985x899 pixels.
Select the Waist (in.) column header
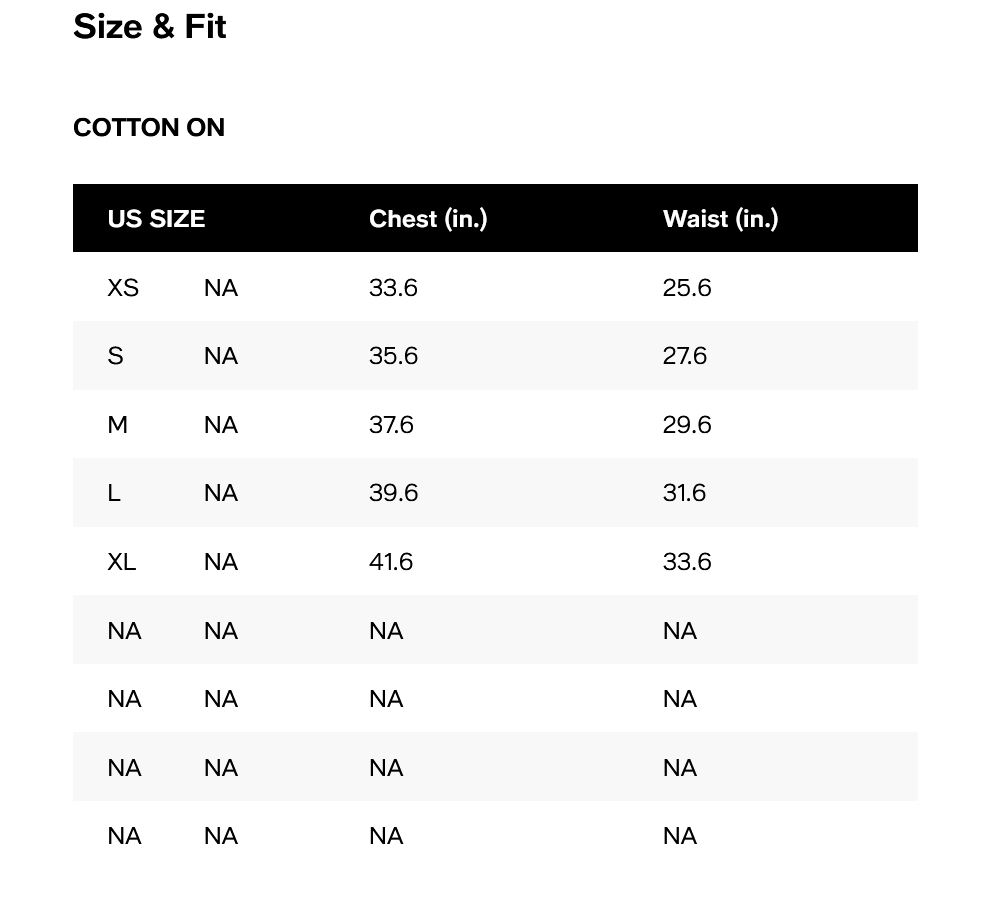pyautogui.click(x=720, y=219)
